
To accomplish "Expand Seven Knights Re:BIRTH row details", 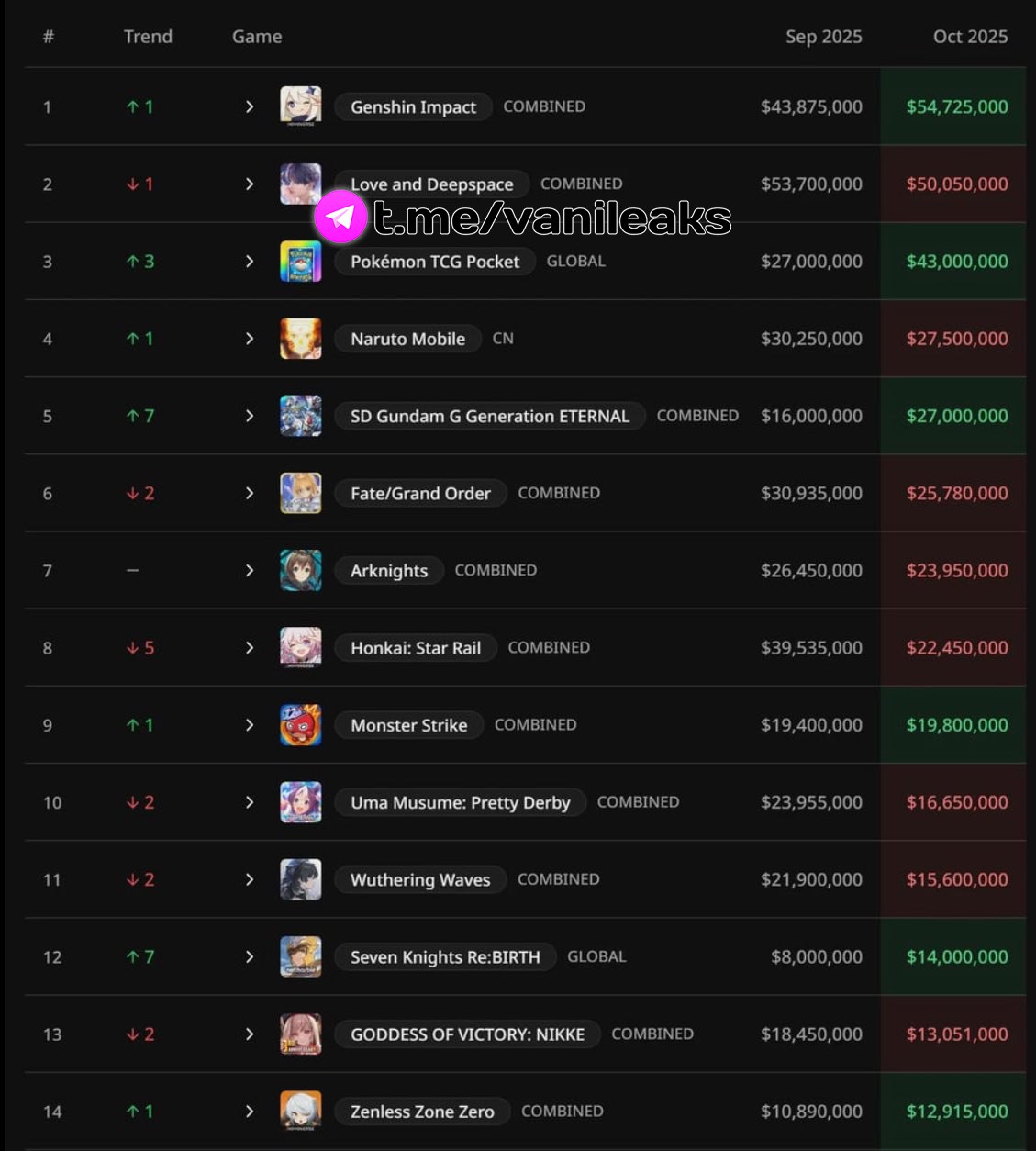I will (x=250, y=956).
